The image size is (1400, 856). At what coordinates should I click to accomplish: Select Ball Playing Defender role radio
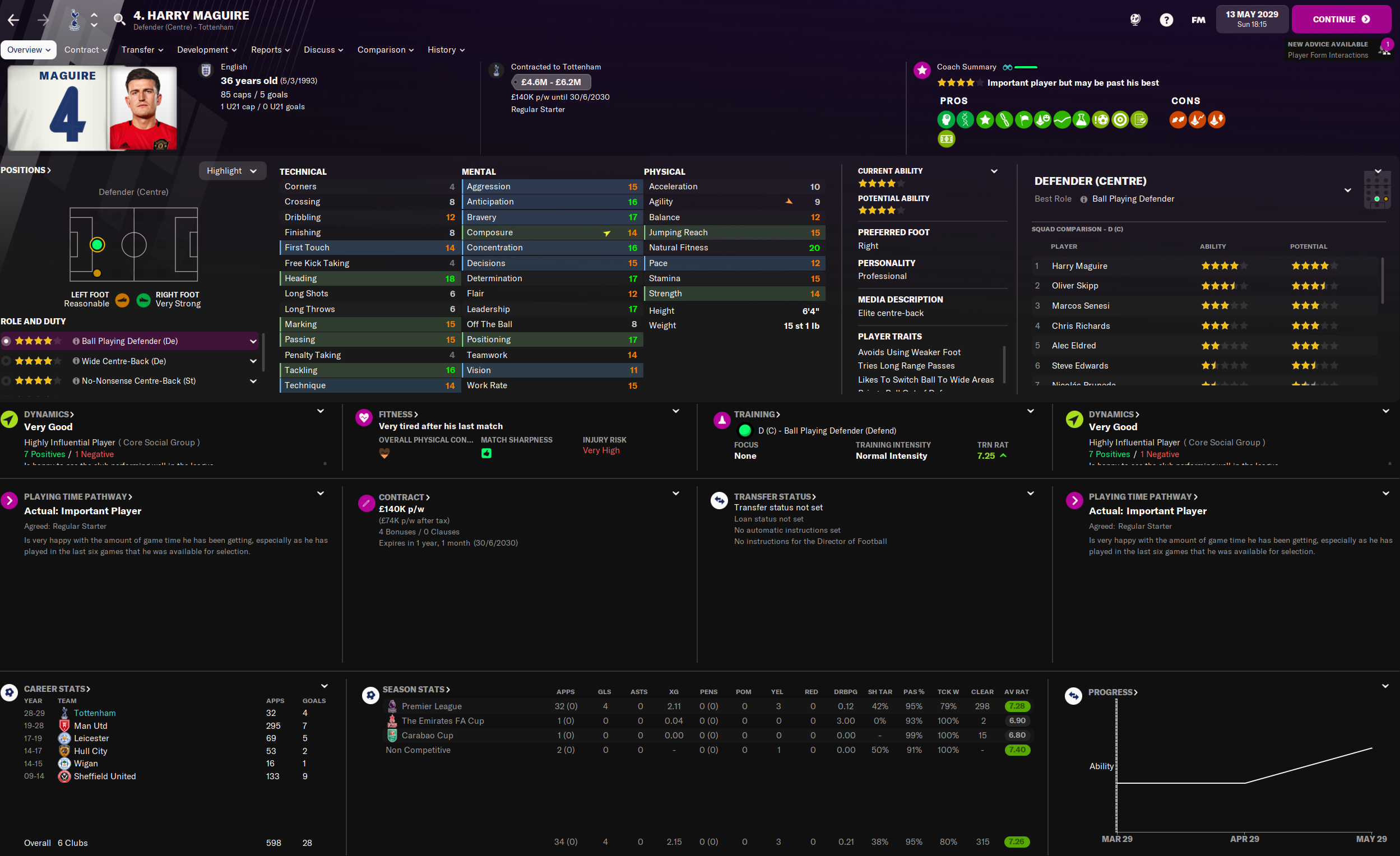pyautogui.click(x=6, y=341)
